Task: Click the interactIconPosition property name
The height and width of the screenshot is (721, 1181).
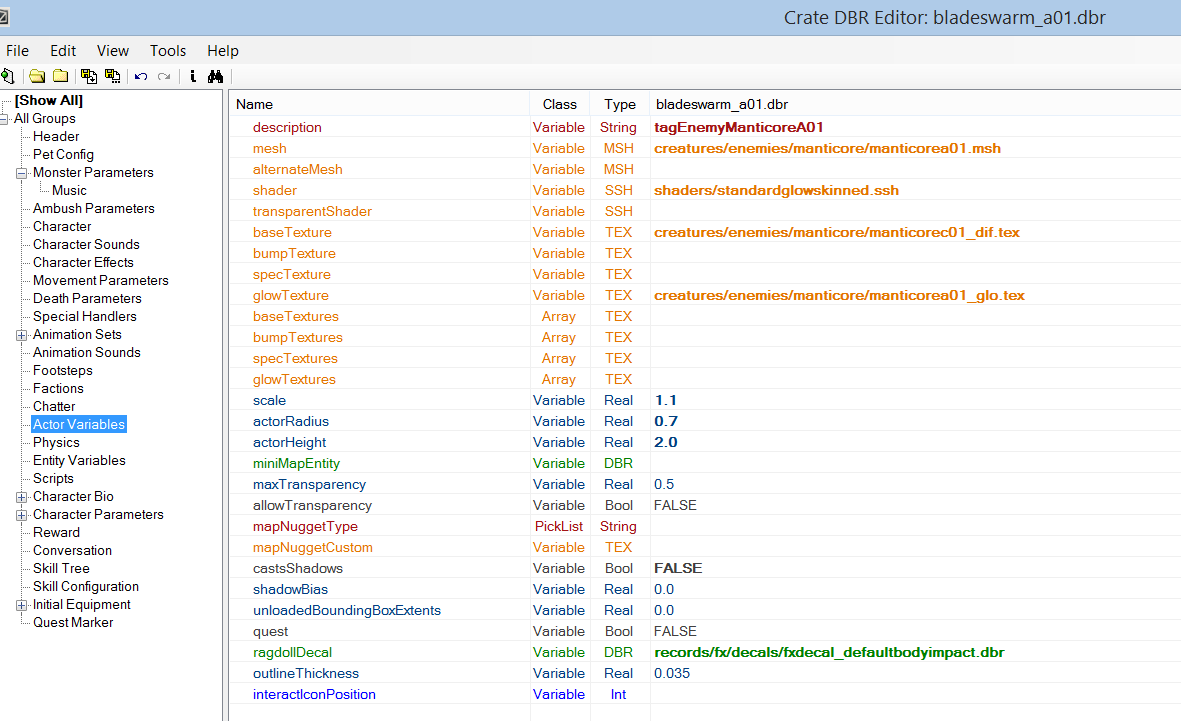Action: (314, 695)
